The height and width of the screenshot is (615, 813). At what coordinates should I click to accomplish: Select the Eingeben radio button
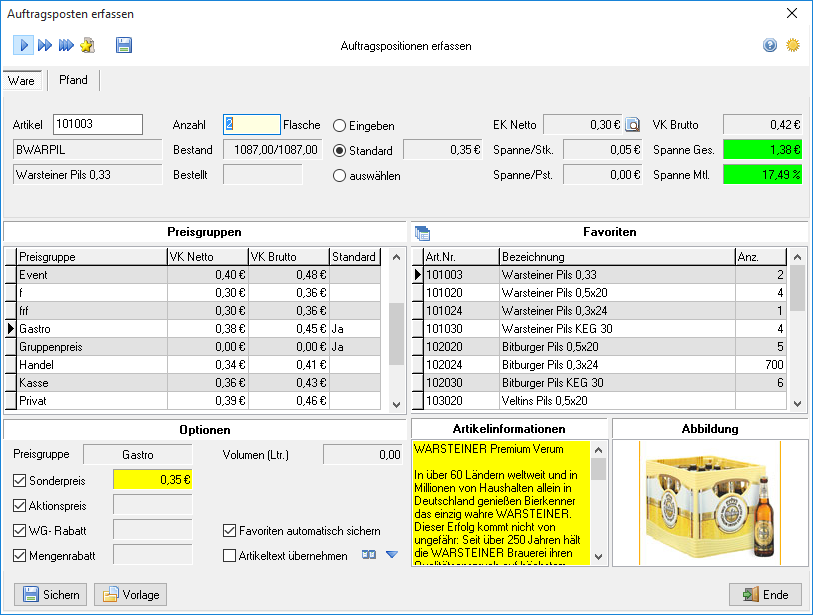click(x=339, y=125)
